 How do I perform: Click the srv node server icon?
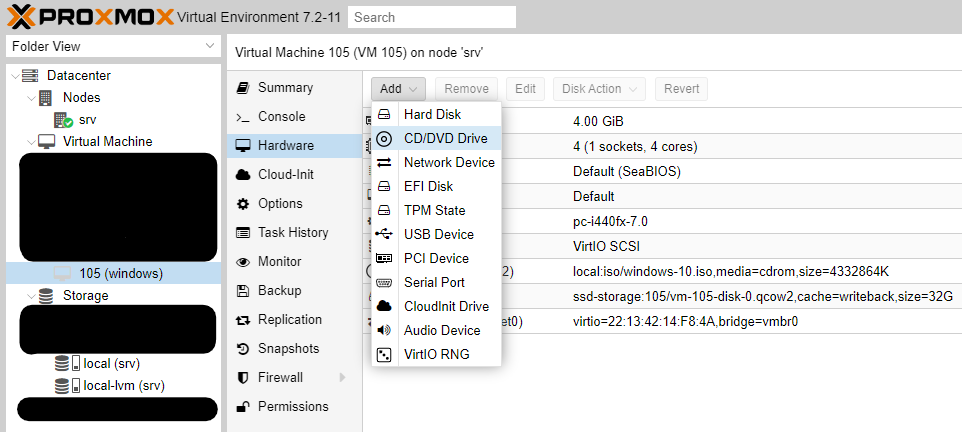pyautogui.click(x=63, y=120)
